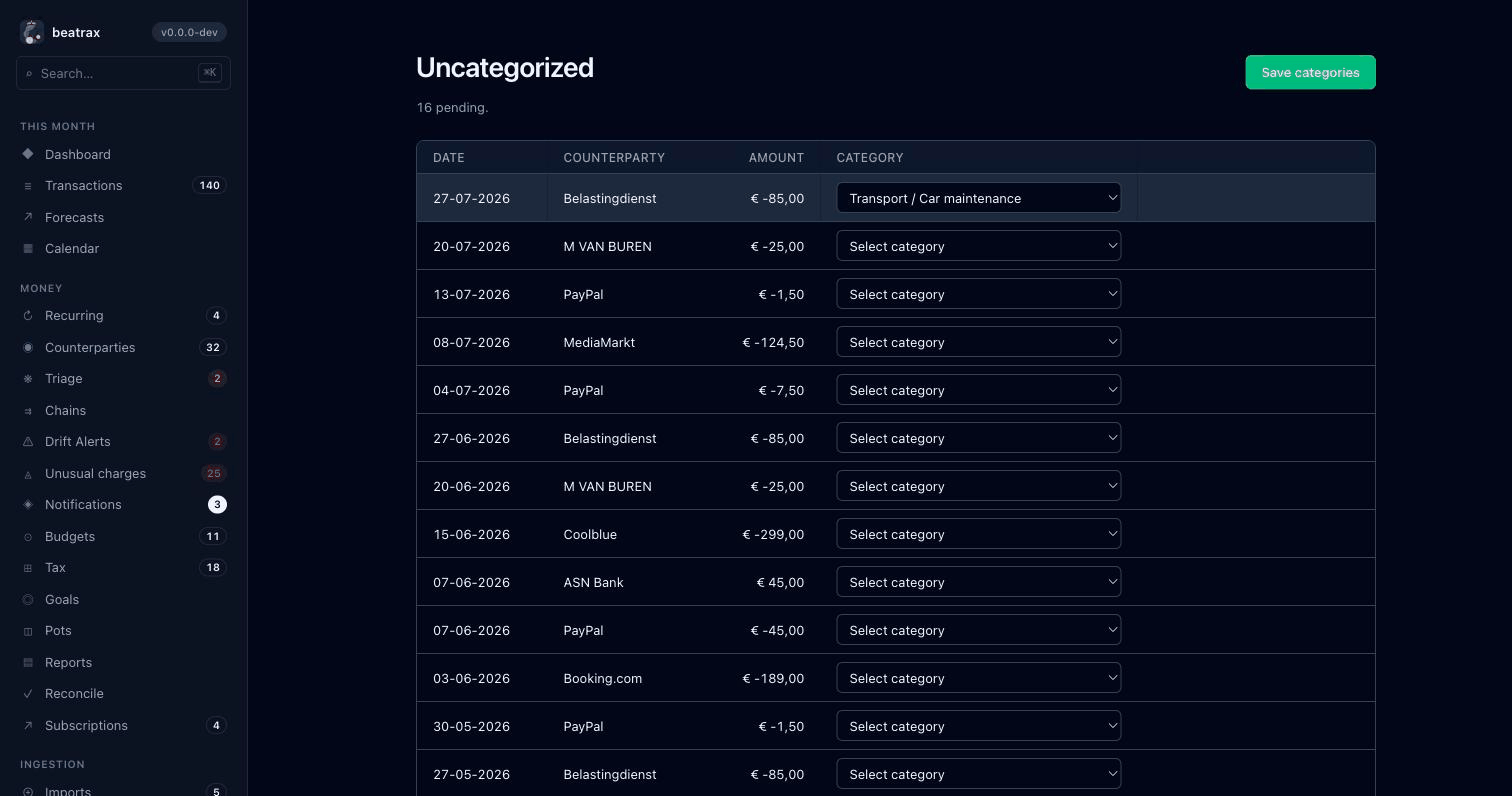
Task: Click the Notifications diamond icon
Action: [28, 505]
